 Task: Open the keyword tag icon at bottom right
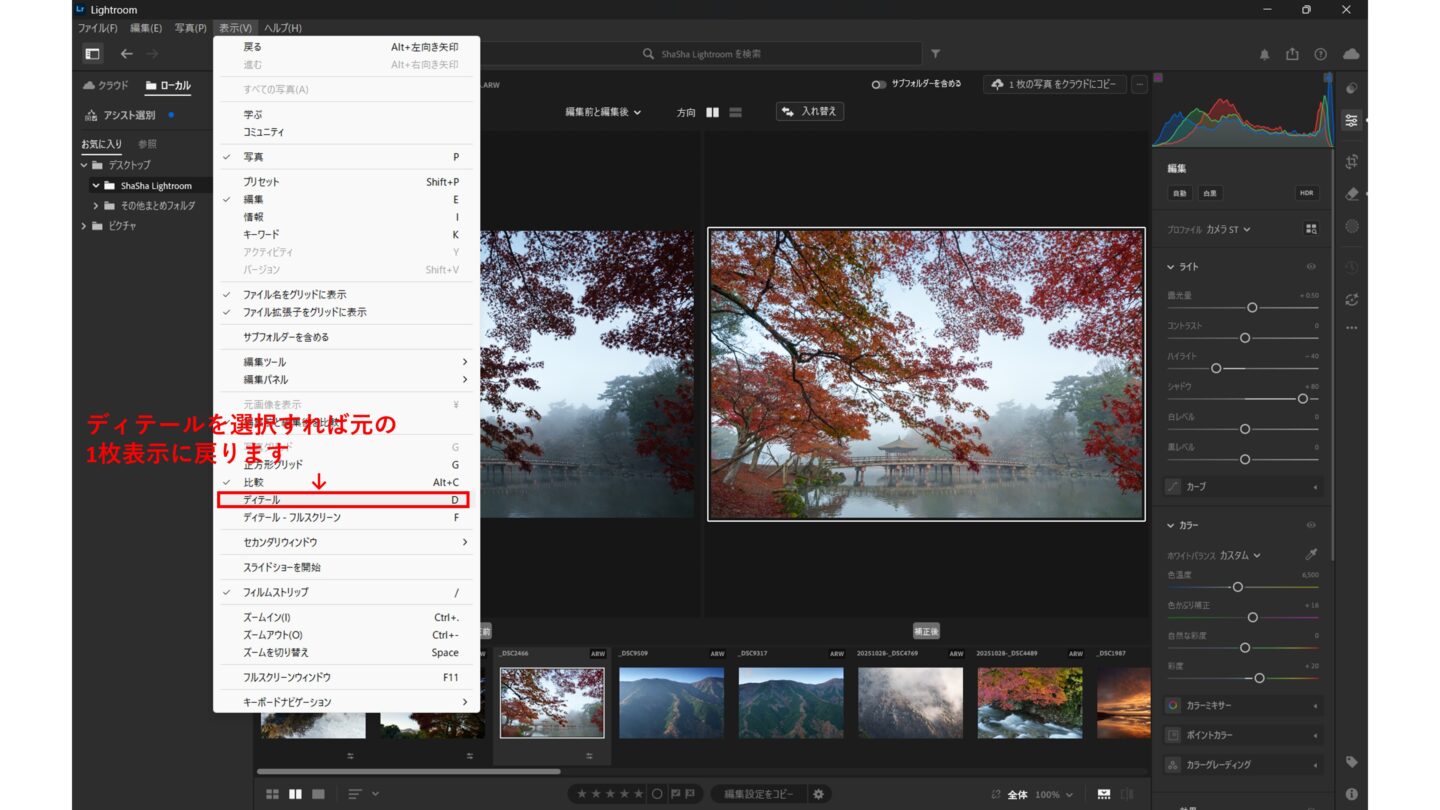tap(1351, 762)
